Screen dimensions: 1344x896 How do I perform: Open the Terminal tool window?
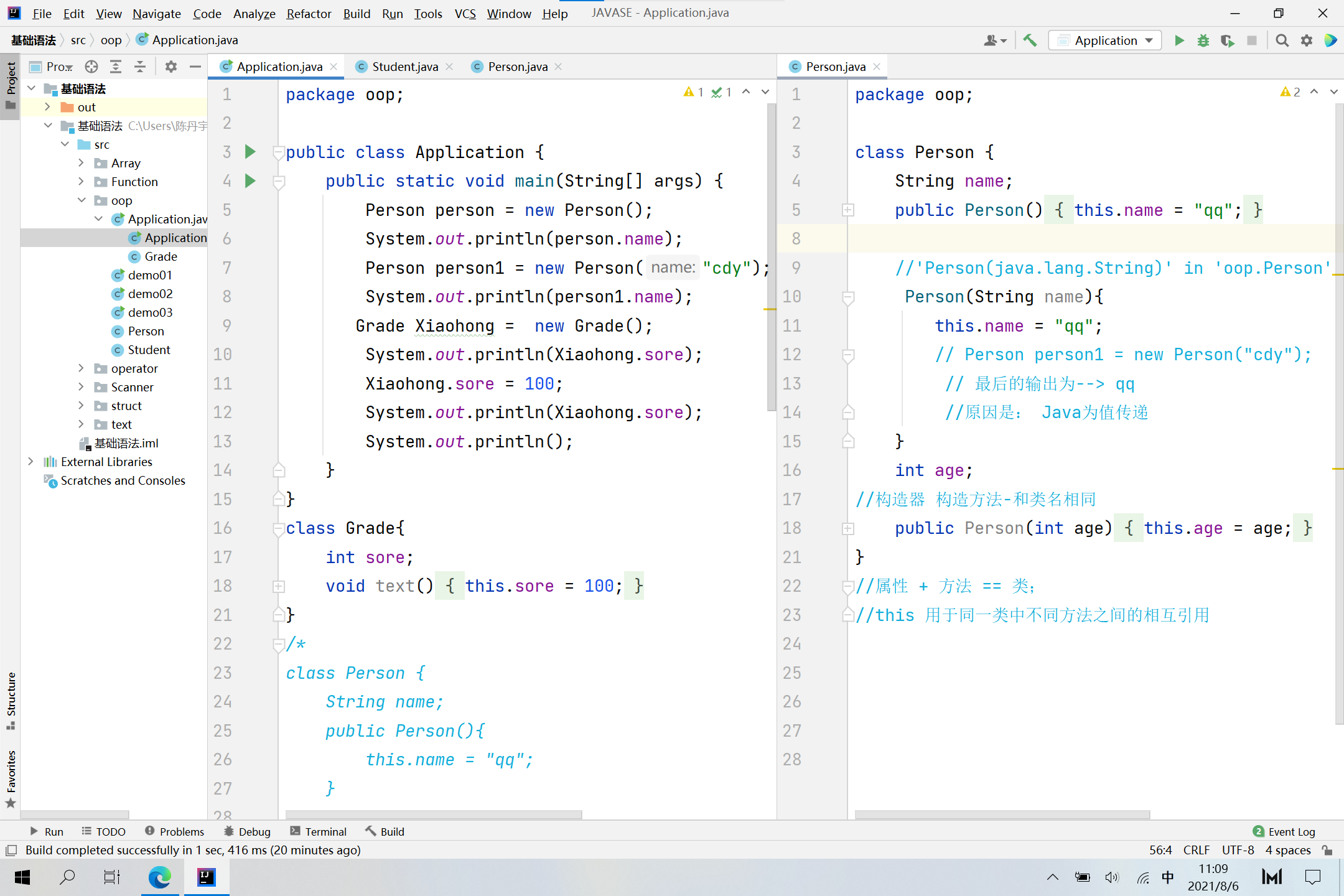coord(318,831)
